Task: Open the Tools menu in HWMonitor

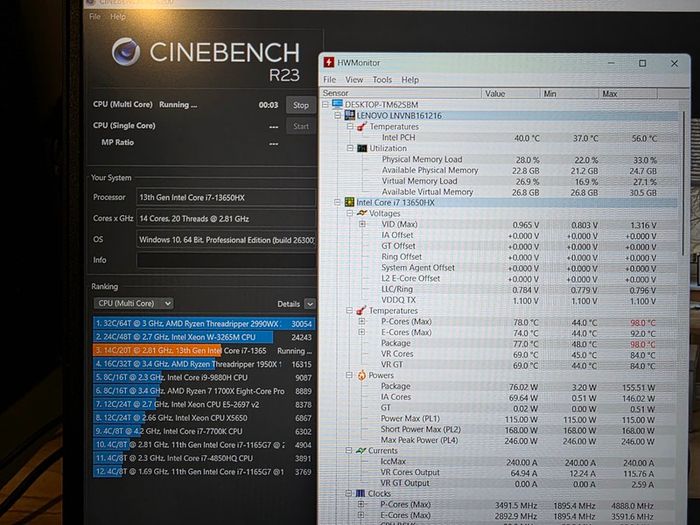Action: tap(382, 79)
